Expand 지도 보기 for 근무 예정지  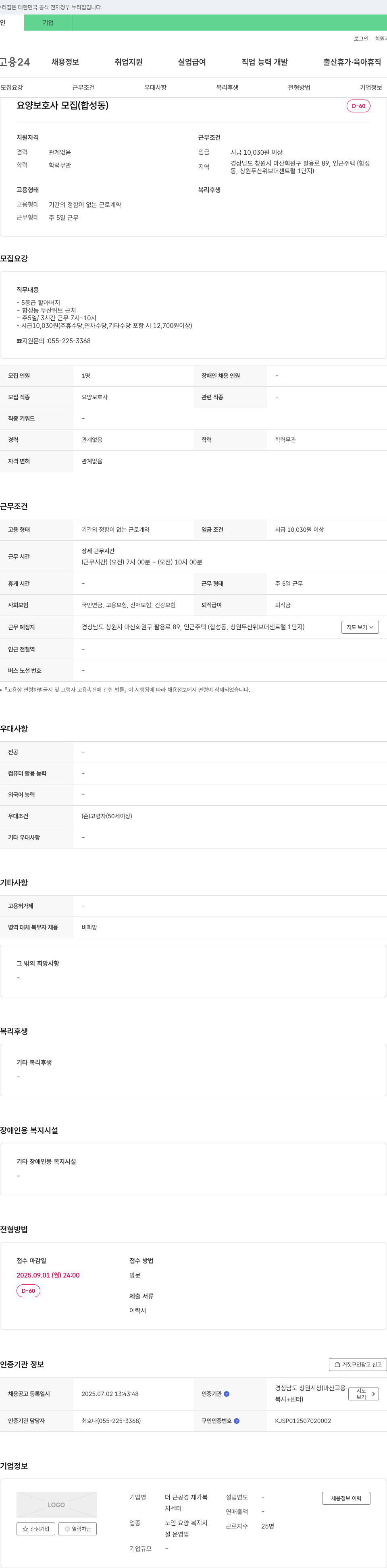click(360, 627)
